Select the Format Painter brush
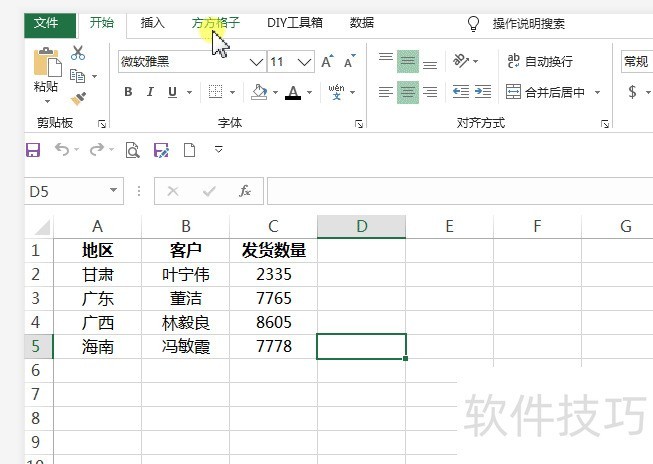Viewport: 653px width, 464px height. click(78, 99)
